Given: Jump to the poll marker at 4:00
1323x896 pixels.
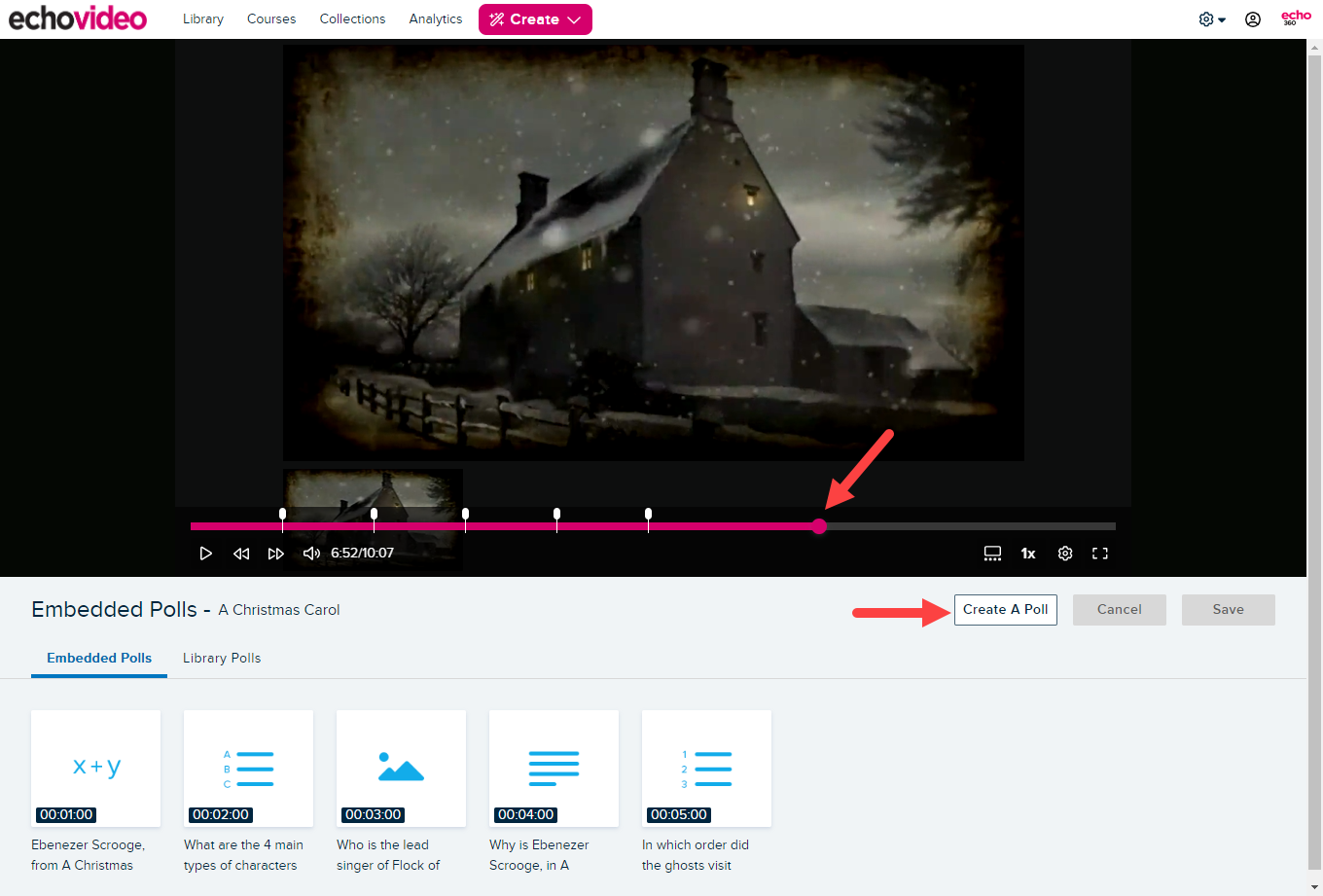Looking at the screenshot, I should pyautogui.click(x=556, y=515).
